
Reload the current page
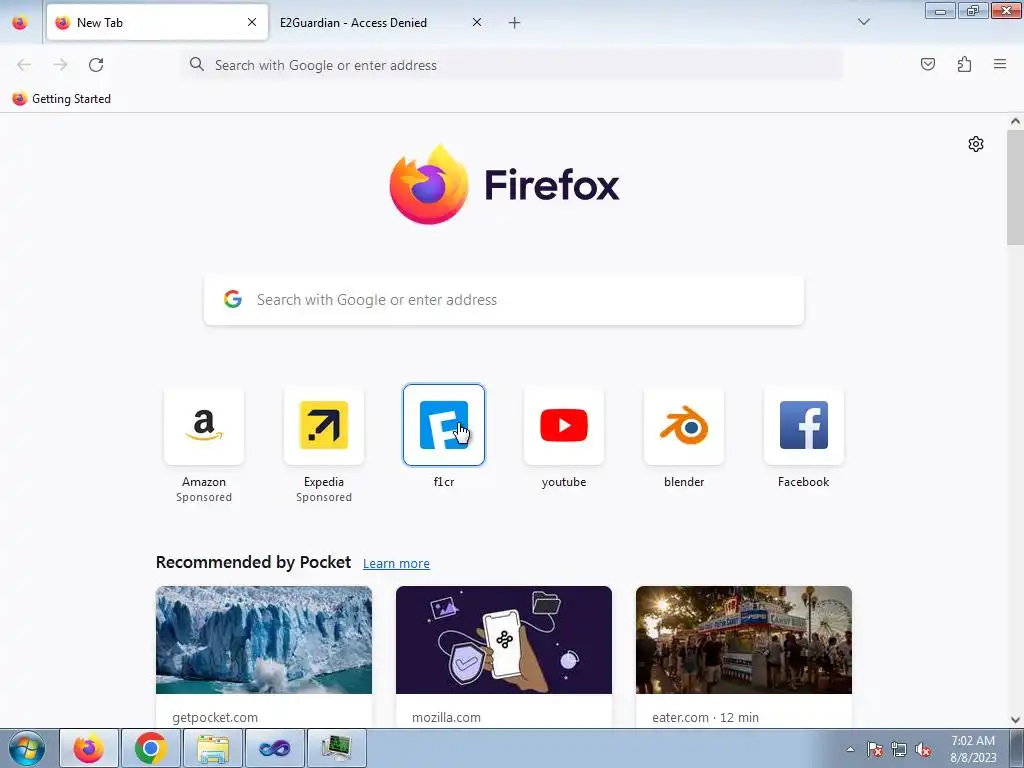(96, 65)
